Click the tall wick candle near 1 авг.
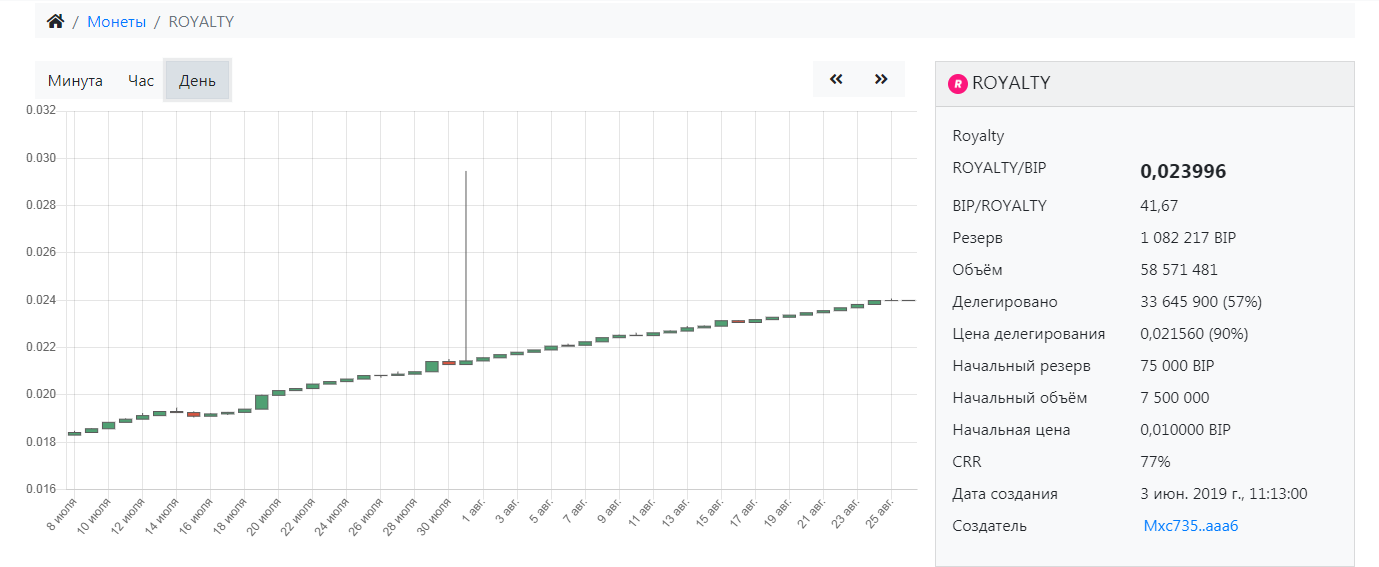Screen dimensions: 1379x567 point(466,361)
